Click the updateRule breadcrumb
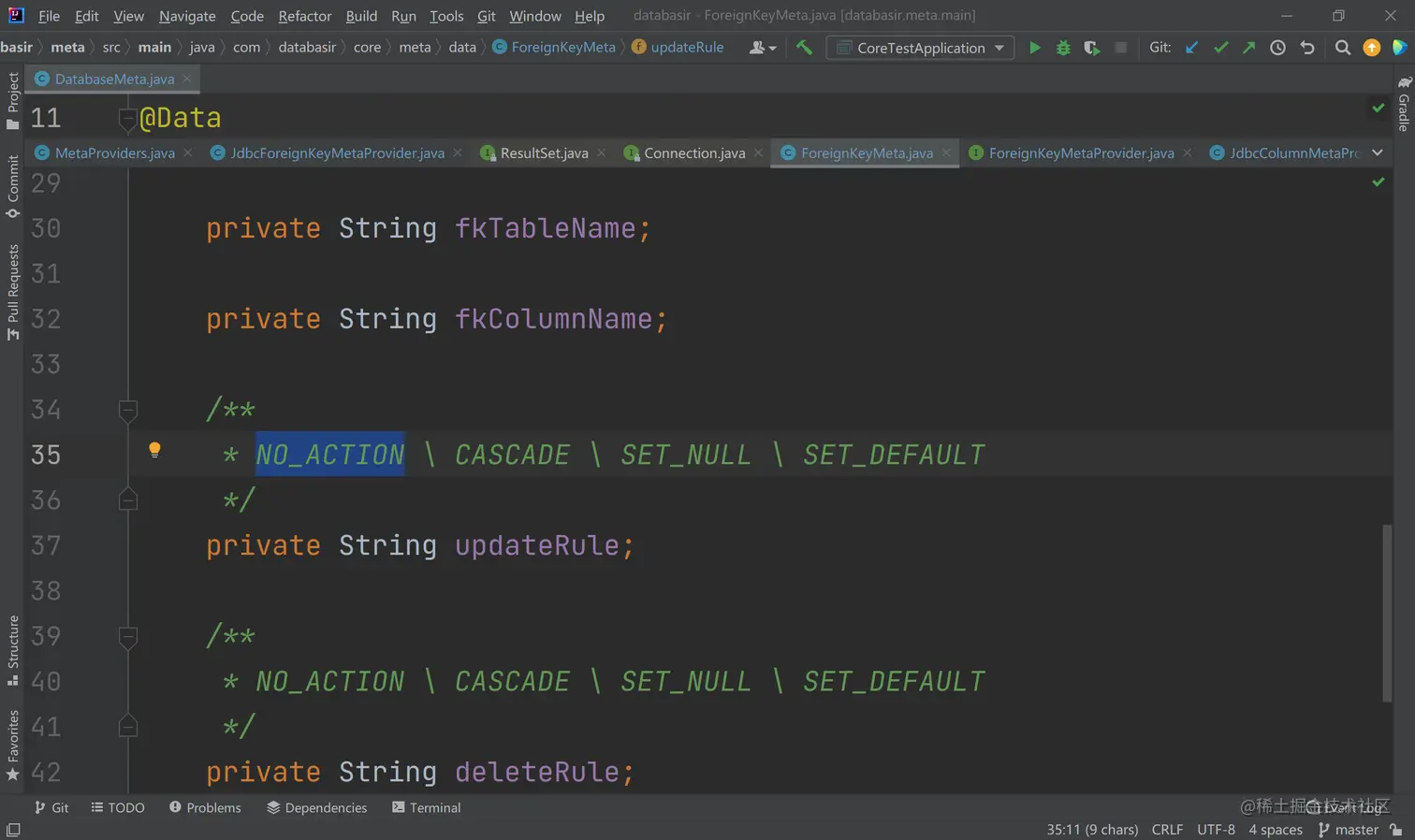The height and width of the screenshot is (840, 1415). (x=678, y=47)
